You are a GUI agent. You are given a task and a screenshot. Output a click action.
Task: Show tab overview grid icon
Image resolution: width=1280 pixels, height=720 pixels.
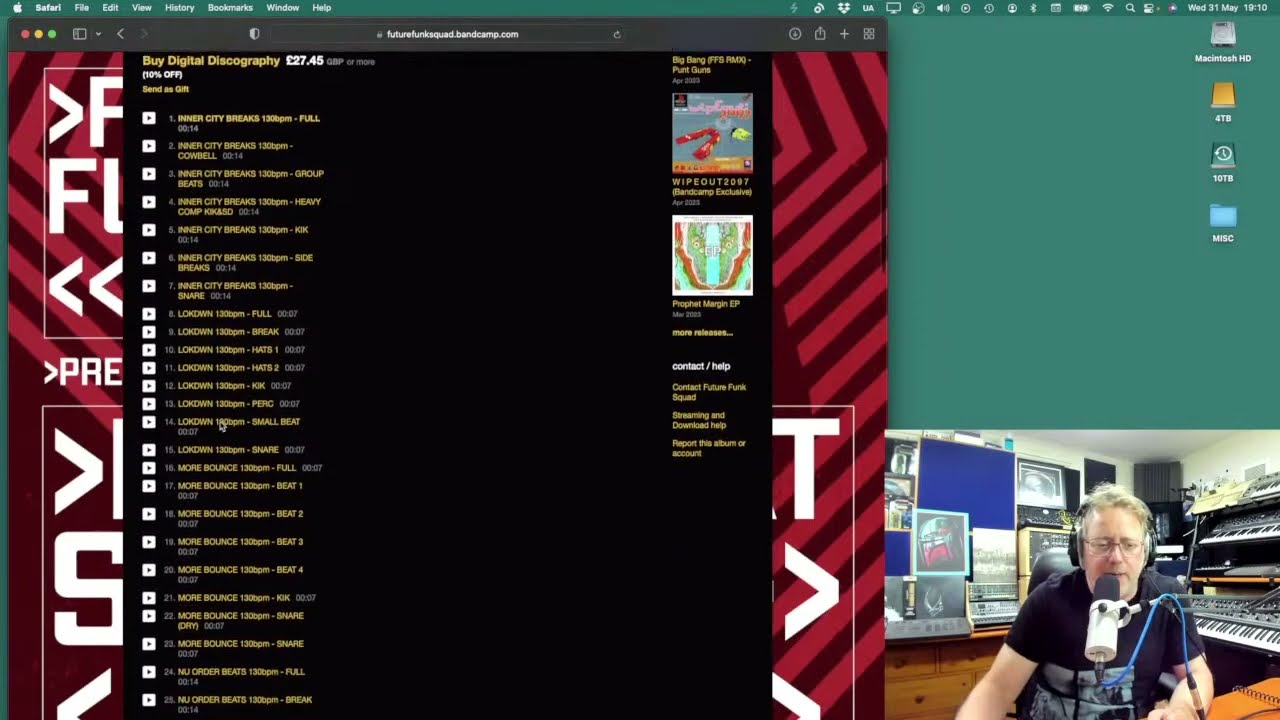point(869,34)
